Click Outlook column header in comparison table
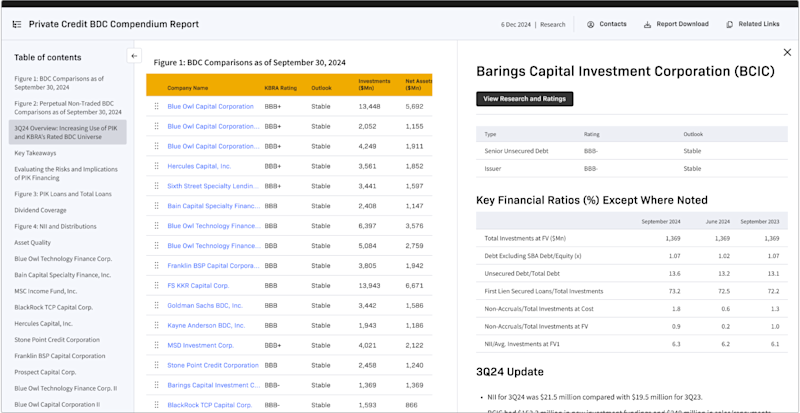Screen dimensions: 800x413 click(x=321, y=88)
